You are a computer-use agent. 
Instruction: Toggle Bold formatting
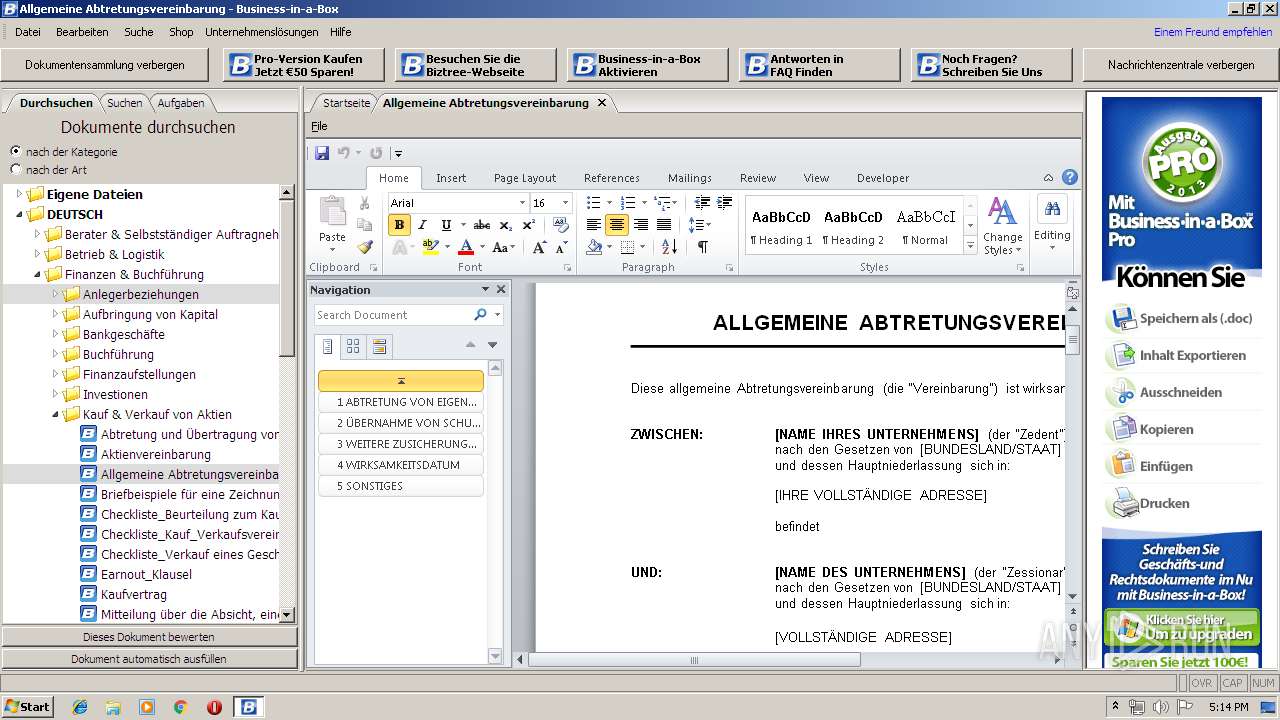pyautogui.click(x=399, y=225)
